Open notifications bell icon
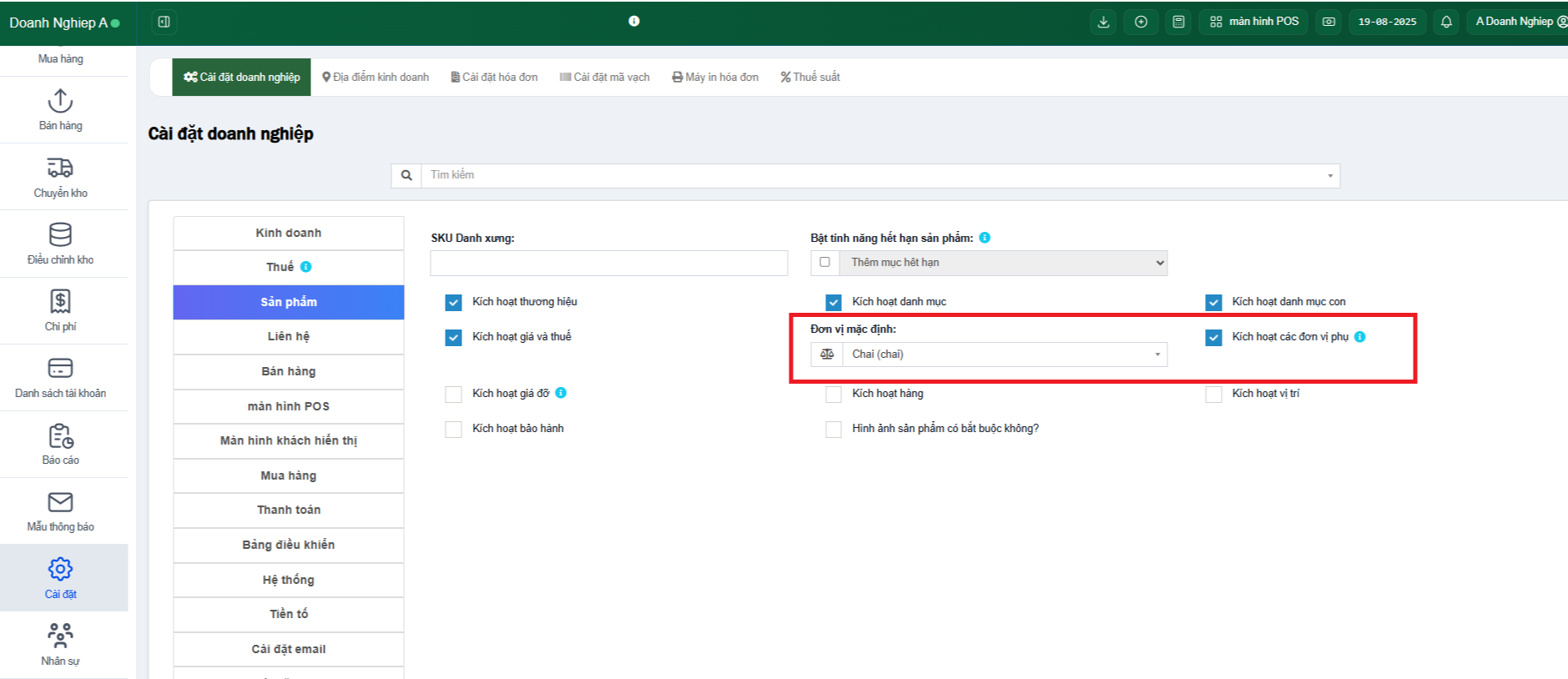 (1446, 22)
